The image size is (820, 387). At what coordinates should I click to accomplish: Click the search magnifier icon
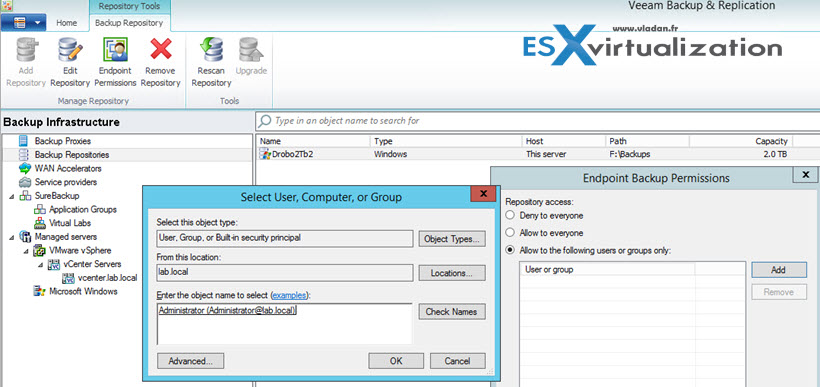[x=265, y=121]
